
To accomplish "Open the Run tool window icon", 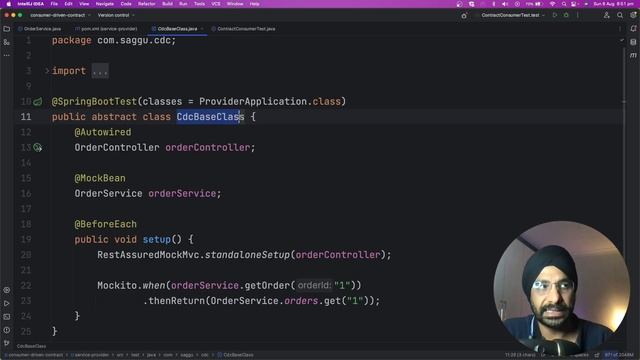I will point(7,303).
